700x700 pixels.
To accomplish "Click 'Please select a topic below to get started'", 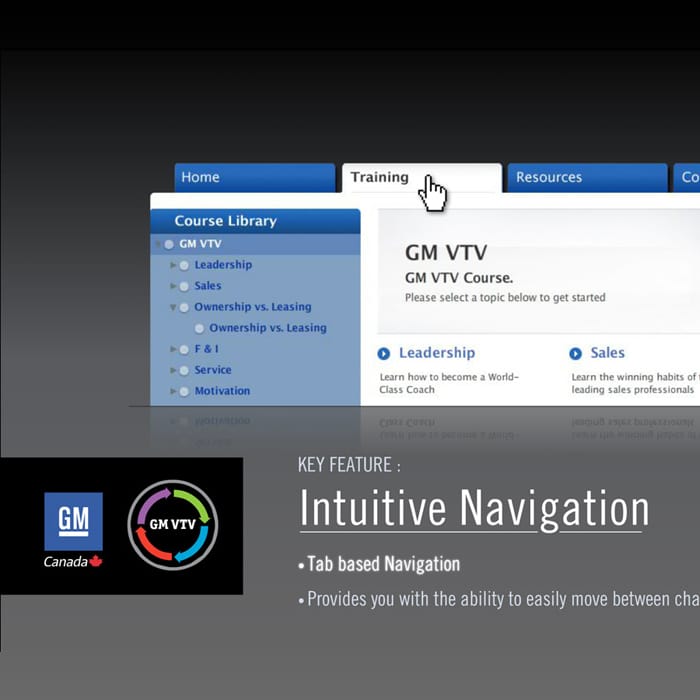I will point(505,298).
